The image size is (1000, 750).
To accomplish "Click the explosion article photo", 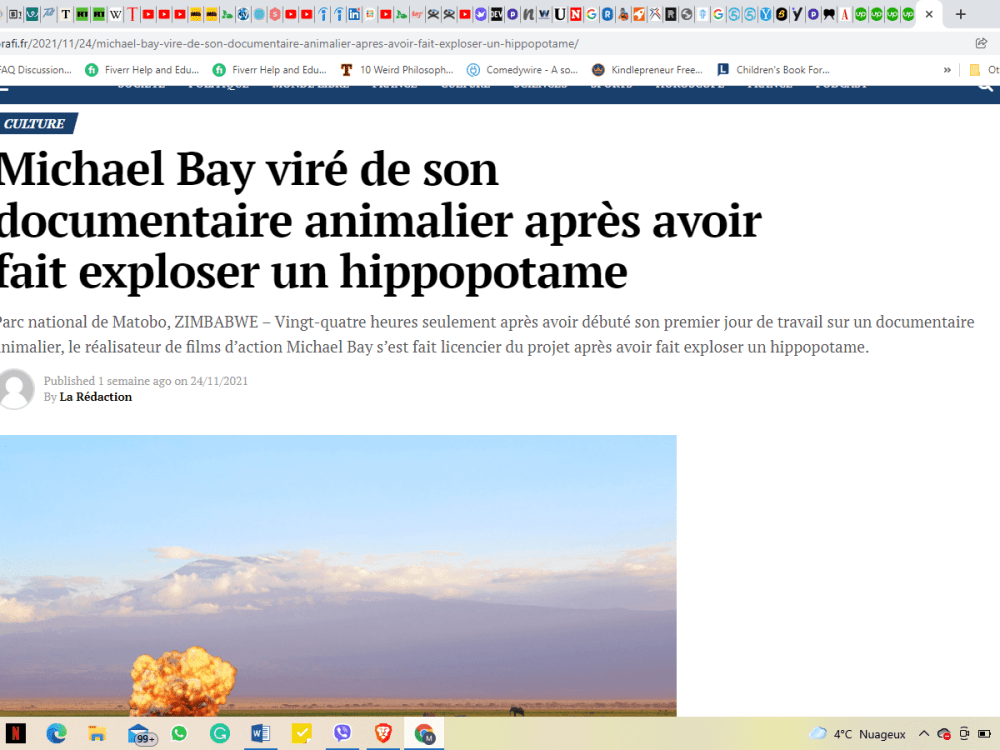I will pos(338,575).
